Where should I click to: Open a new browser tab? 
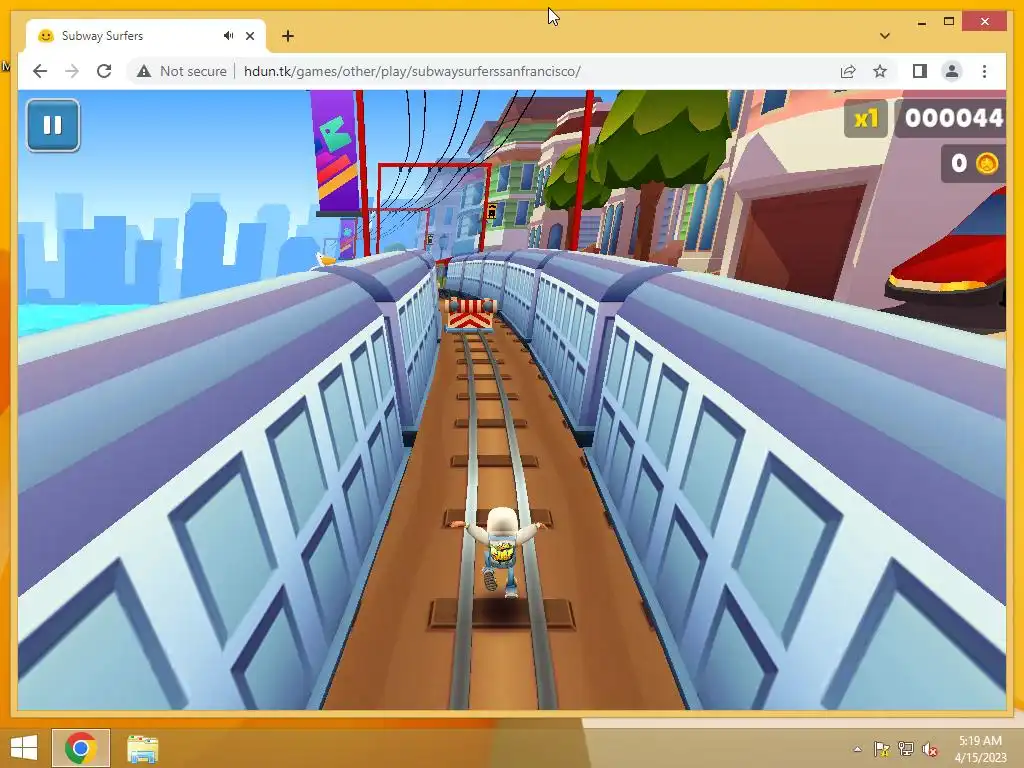(288, 36)
